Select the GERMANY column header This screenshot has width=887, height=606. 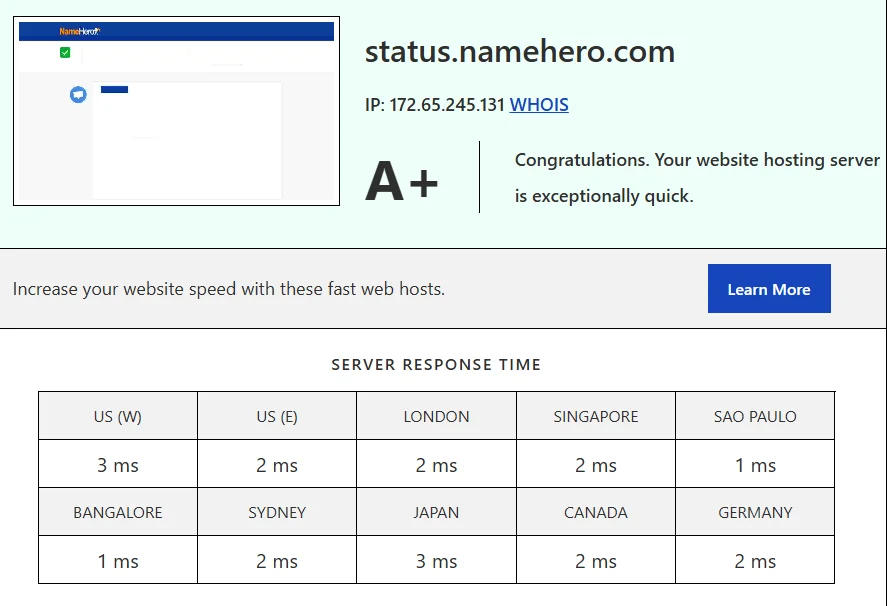point(755,511)
